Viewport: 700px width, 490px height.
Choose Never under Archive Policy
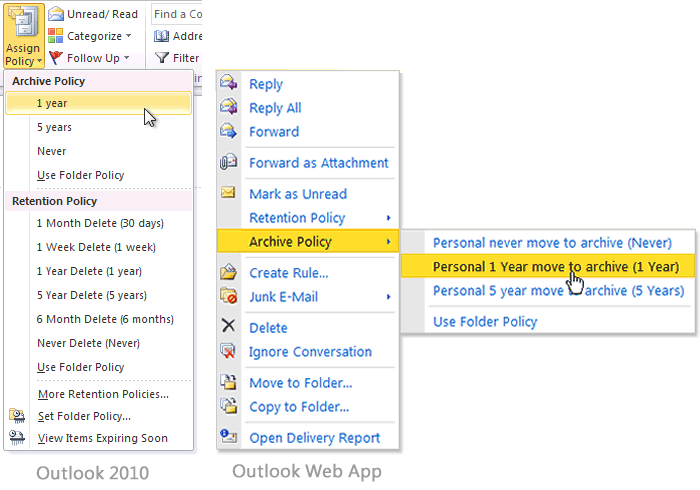point(99,151)
